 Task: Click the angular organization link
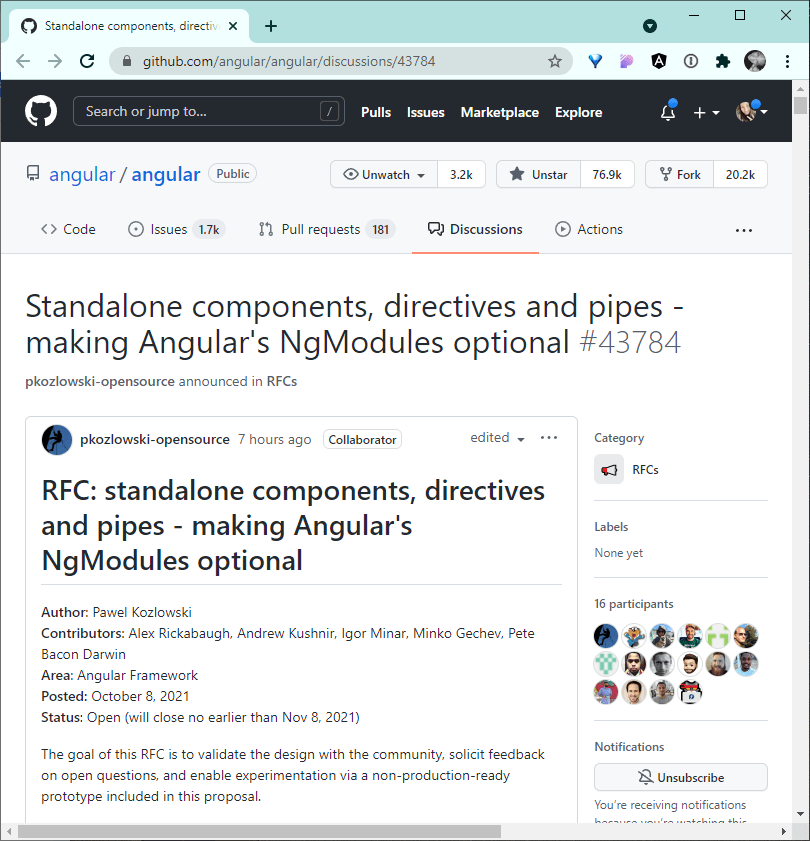(82, 174)
